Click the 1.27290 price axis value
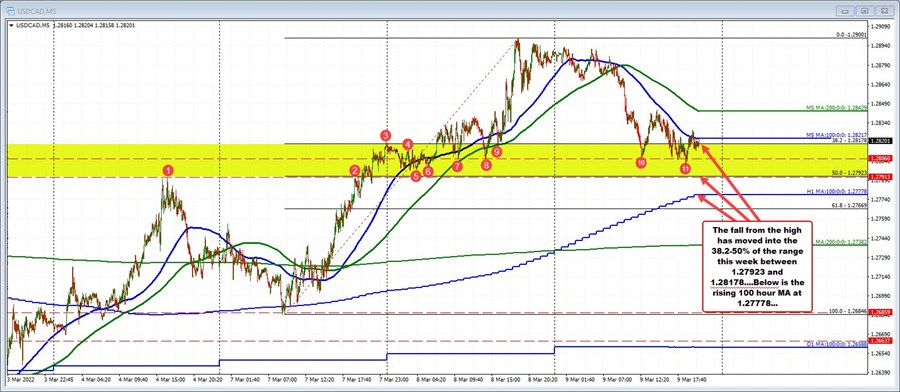Screen dimensions: 900x392 tap(880, 257)
